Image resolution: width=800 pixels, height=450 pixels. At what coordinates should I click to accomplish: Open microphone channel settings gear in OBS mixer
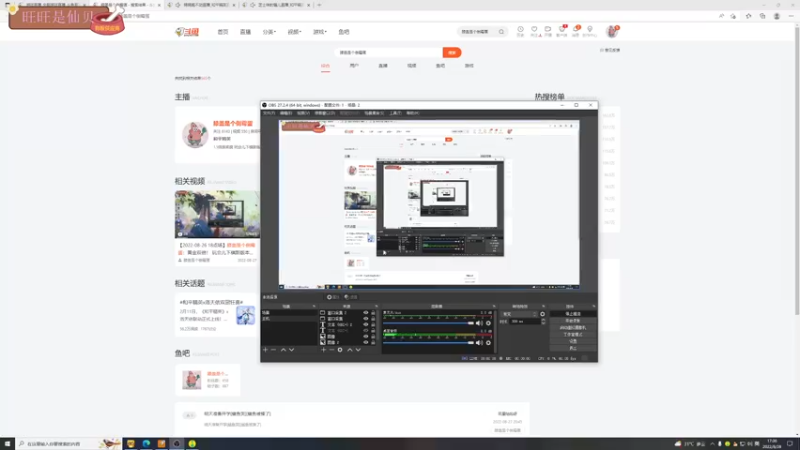[488, 323]
